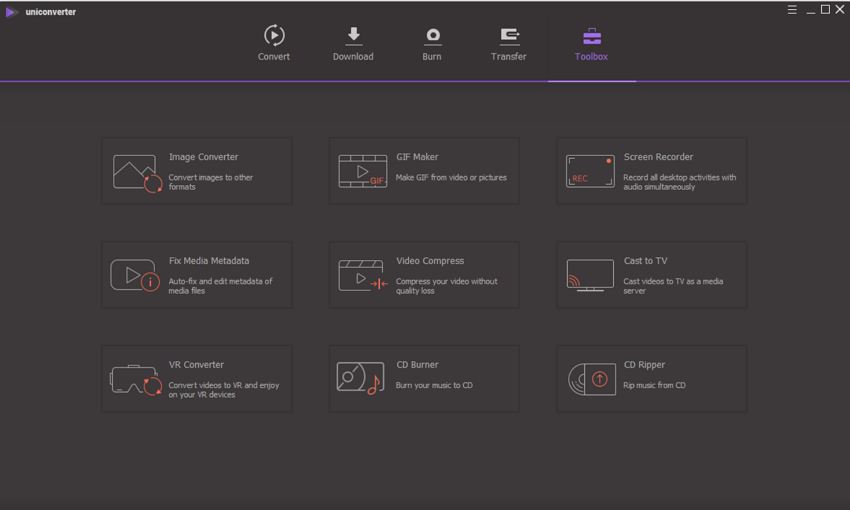Select the Transfer tab label
This screenshot has width=850, height=510.
tap(508, 56)
